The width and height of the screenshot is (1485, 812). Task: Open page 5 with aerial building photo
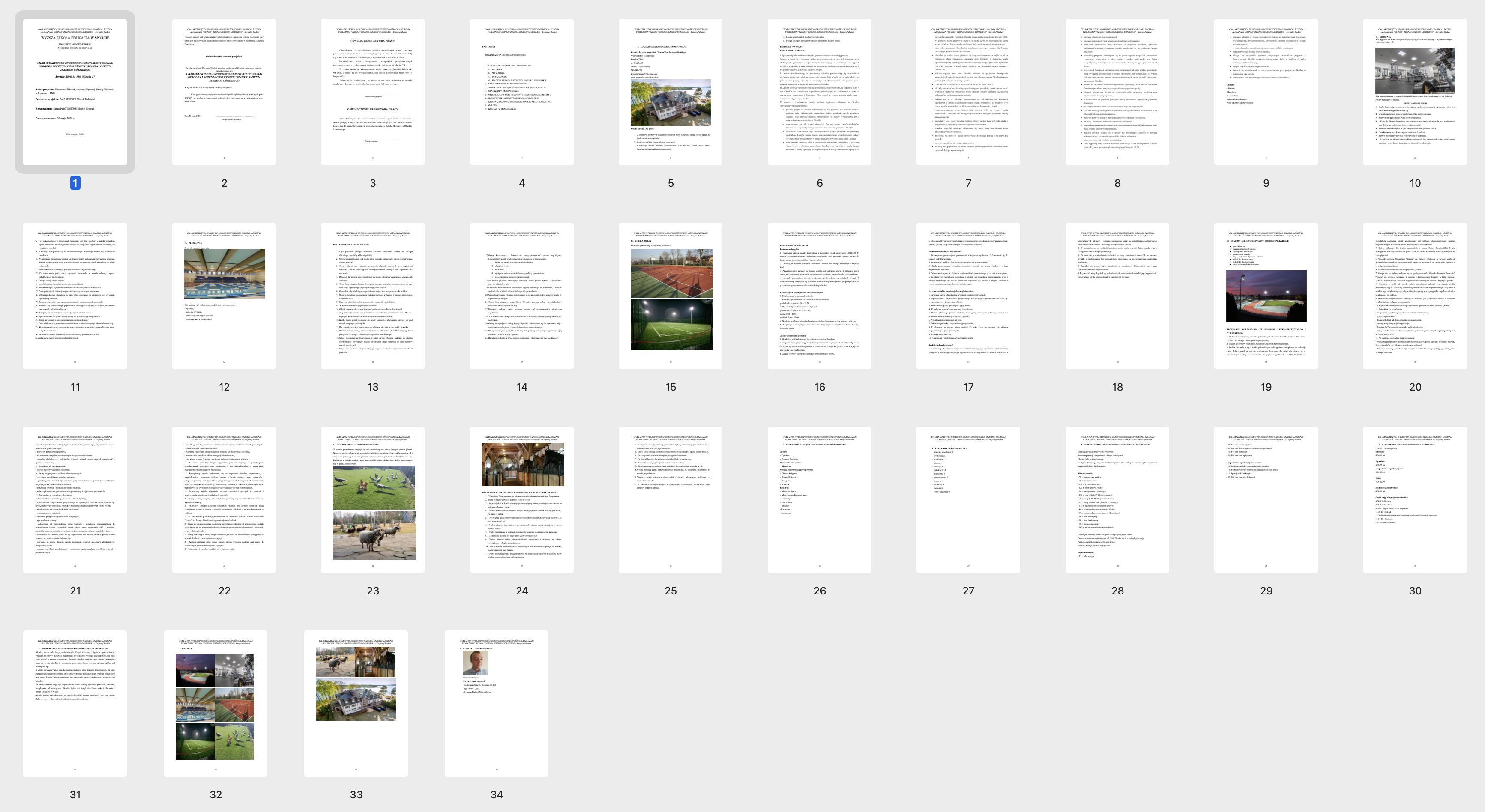click(x=670, y=92)
